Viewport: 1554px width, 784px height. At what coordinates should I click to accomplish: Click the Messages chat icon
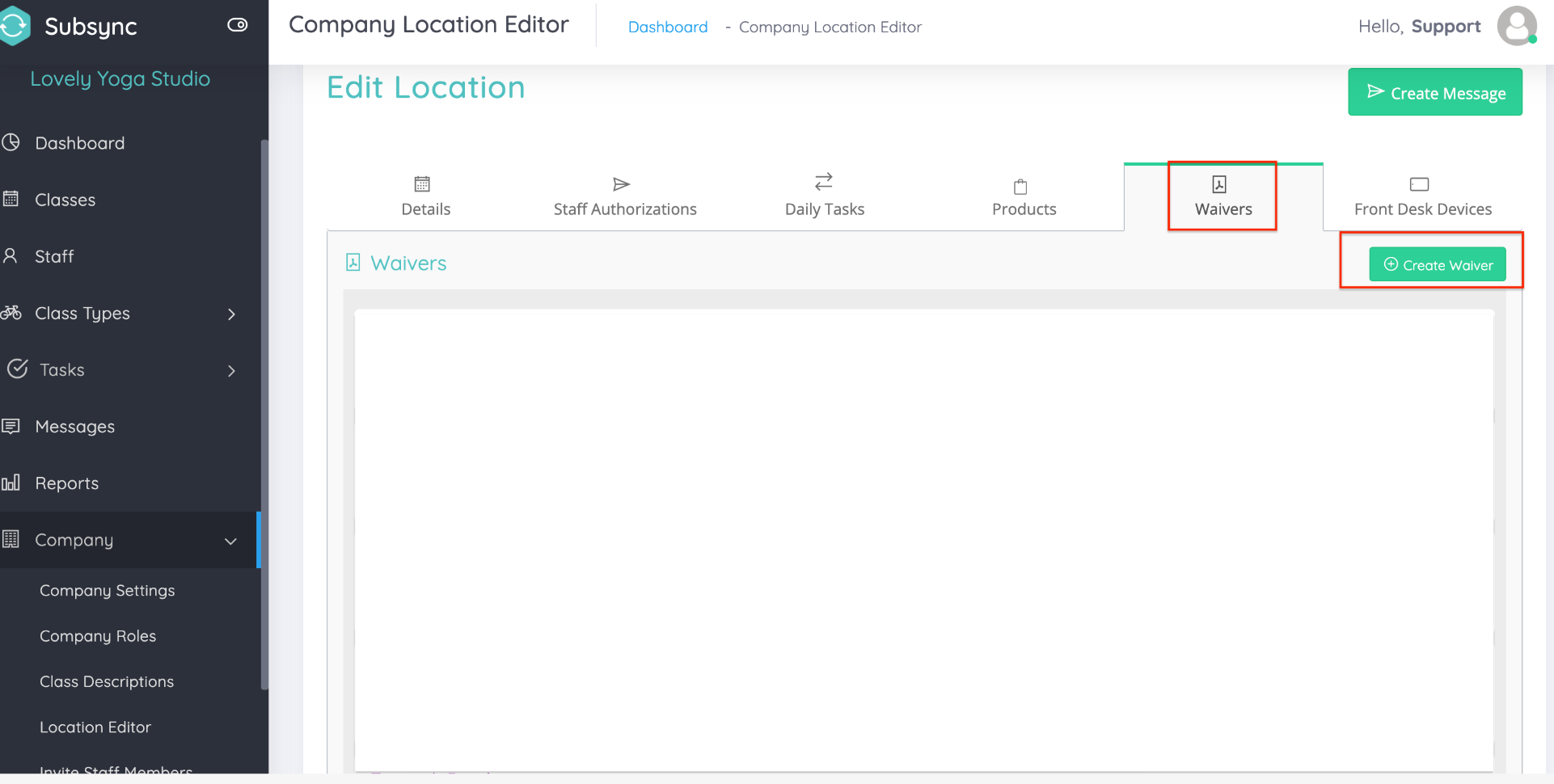coord(11,426)
